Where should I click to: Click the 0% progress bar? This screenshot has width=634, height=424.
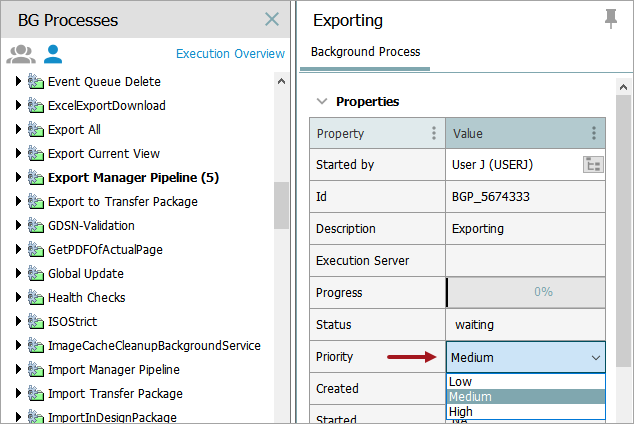(525, 293)
